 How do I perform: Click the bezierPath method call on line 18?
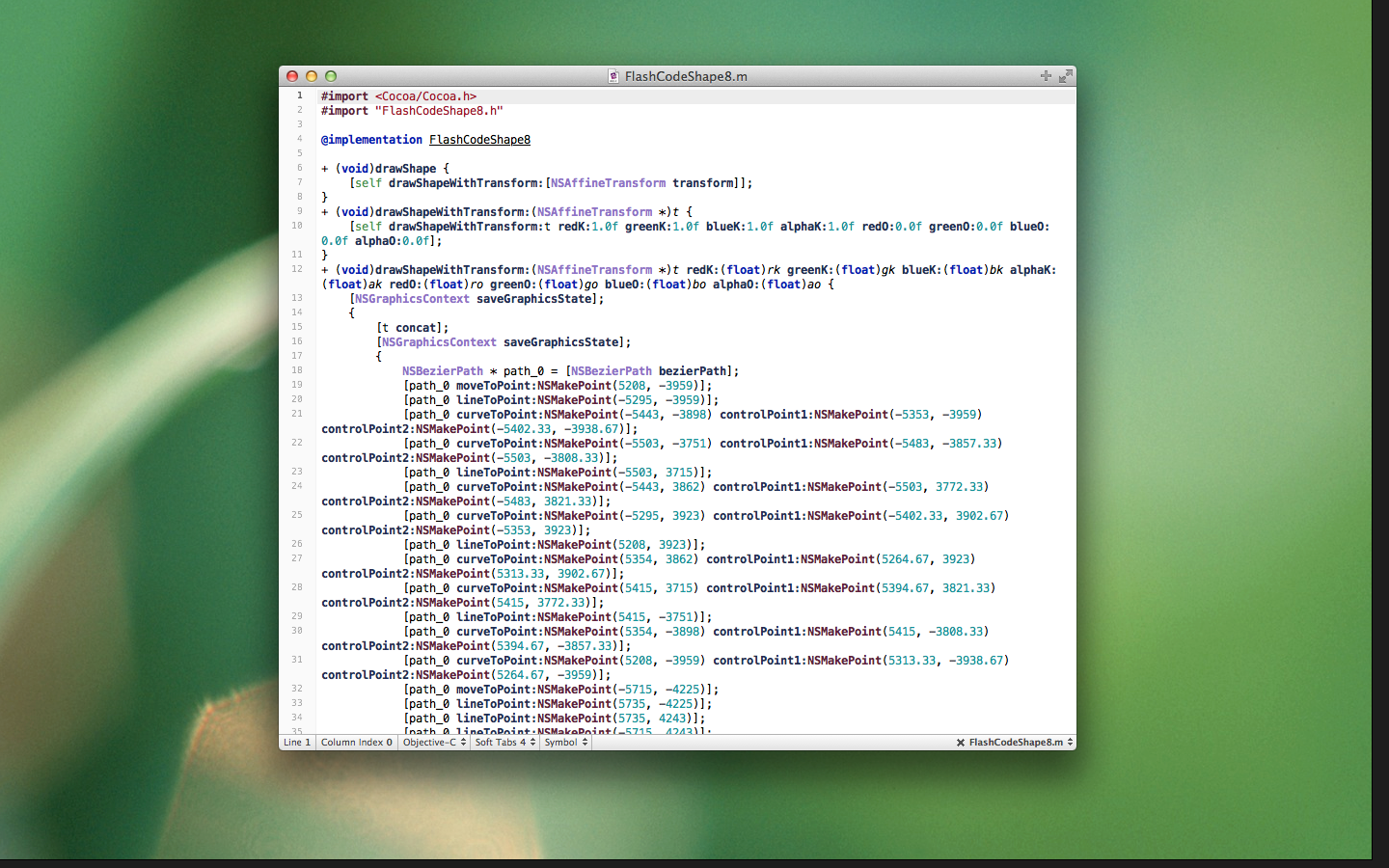[x=693, y=371]
